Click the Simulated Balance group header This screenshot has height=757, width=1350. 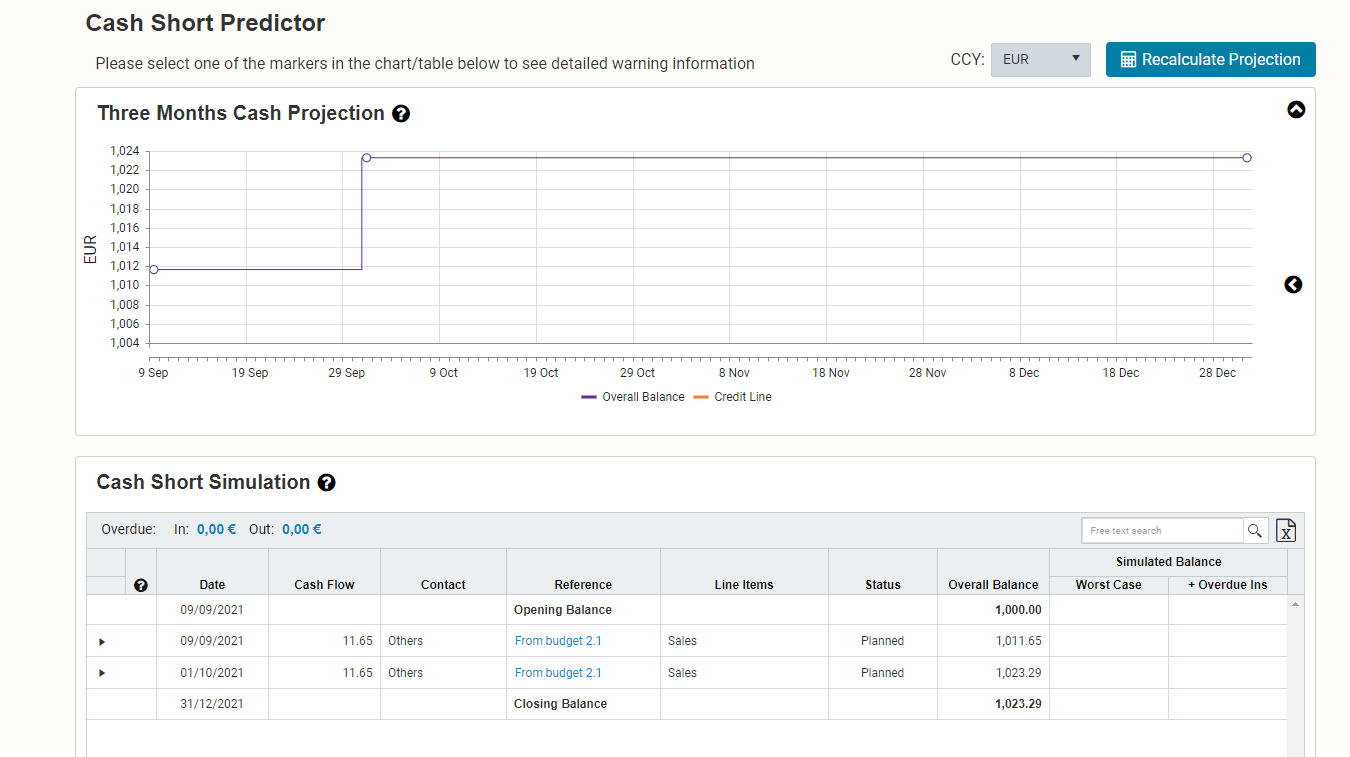coord(1168,562)
